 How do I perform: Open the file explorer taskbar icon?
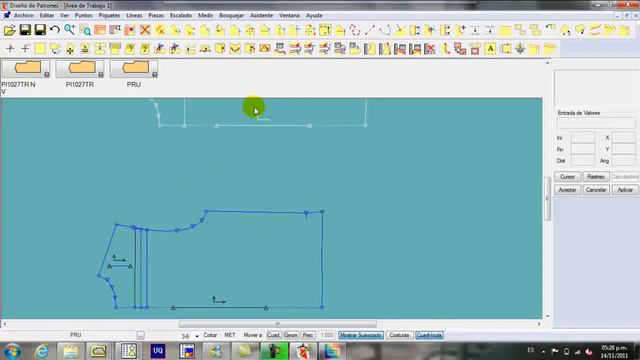coord(70,351)
